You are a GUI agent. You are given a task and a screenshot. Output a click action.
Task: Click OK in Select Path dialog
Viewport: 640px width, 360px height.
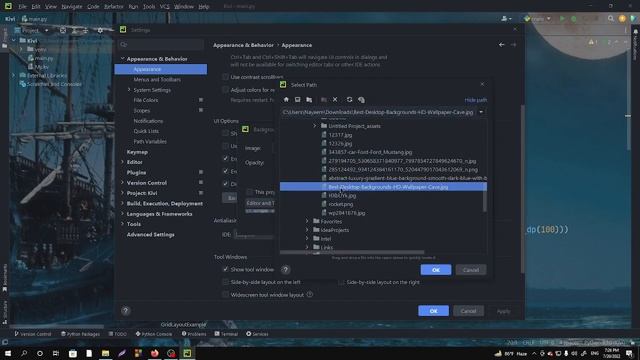[436, 270]
